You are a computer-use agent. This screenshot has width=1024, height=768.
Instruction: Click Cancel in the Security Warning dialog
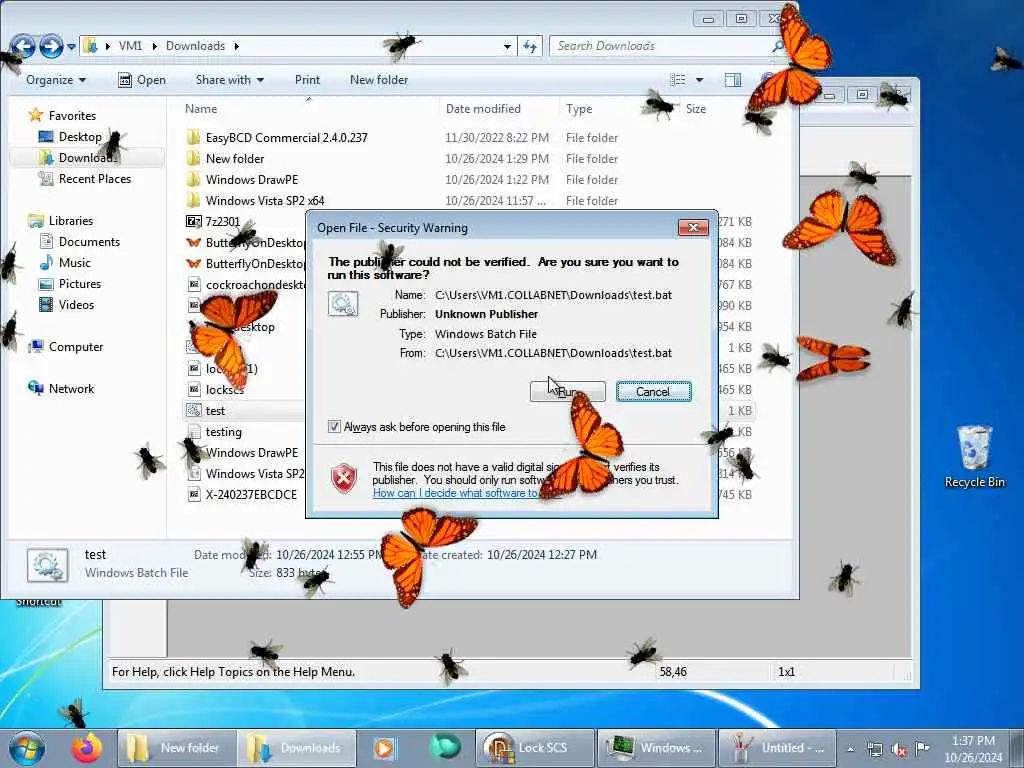coord(653,392)
